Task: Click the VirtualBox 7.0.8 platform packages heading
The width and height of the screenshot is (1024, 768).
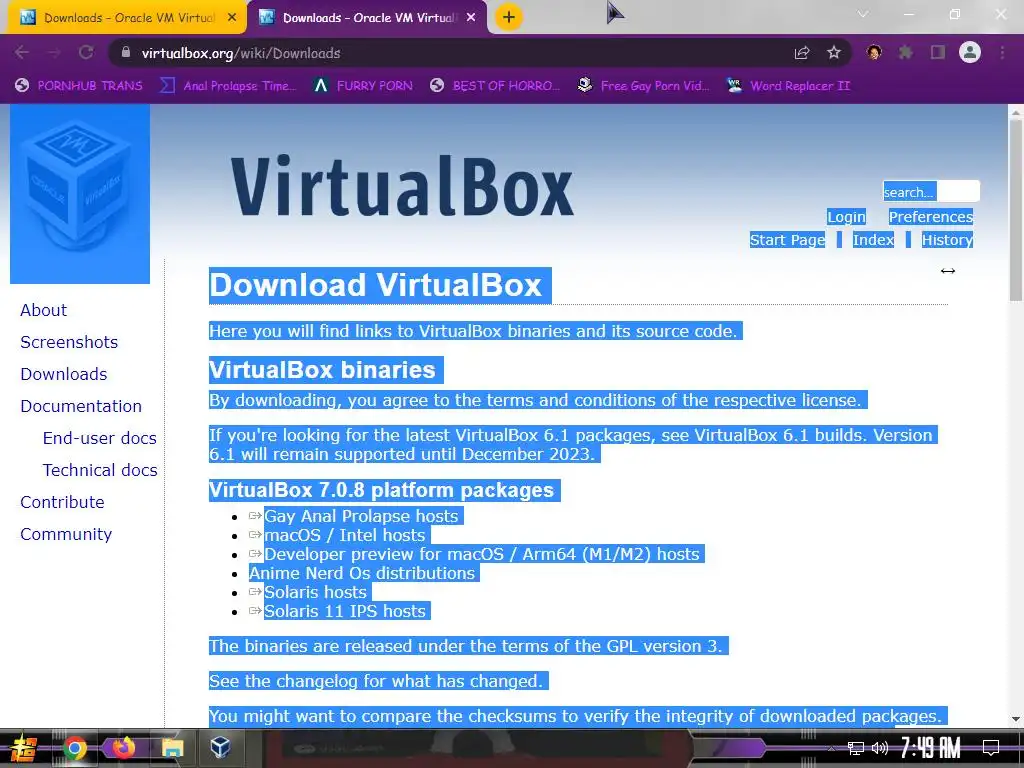Action: click(x=381, y=490)
